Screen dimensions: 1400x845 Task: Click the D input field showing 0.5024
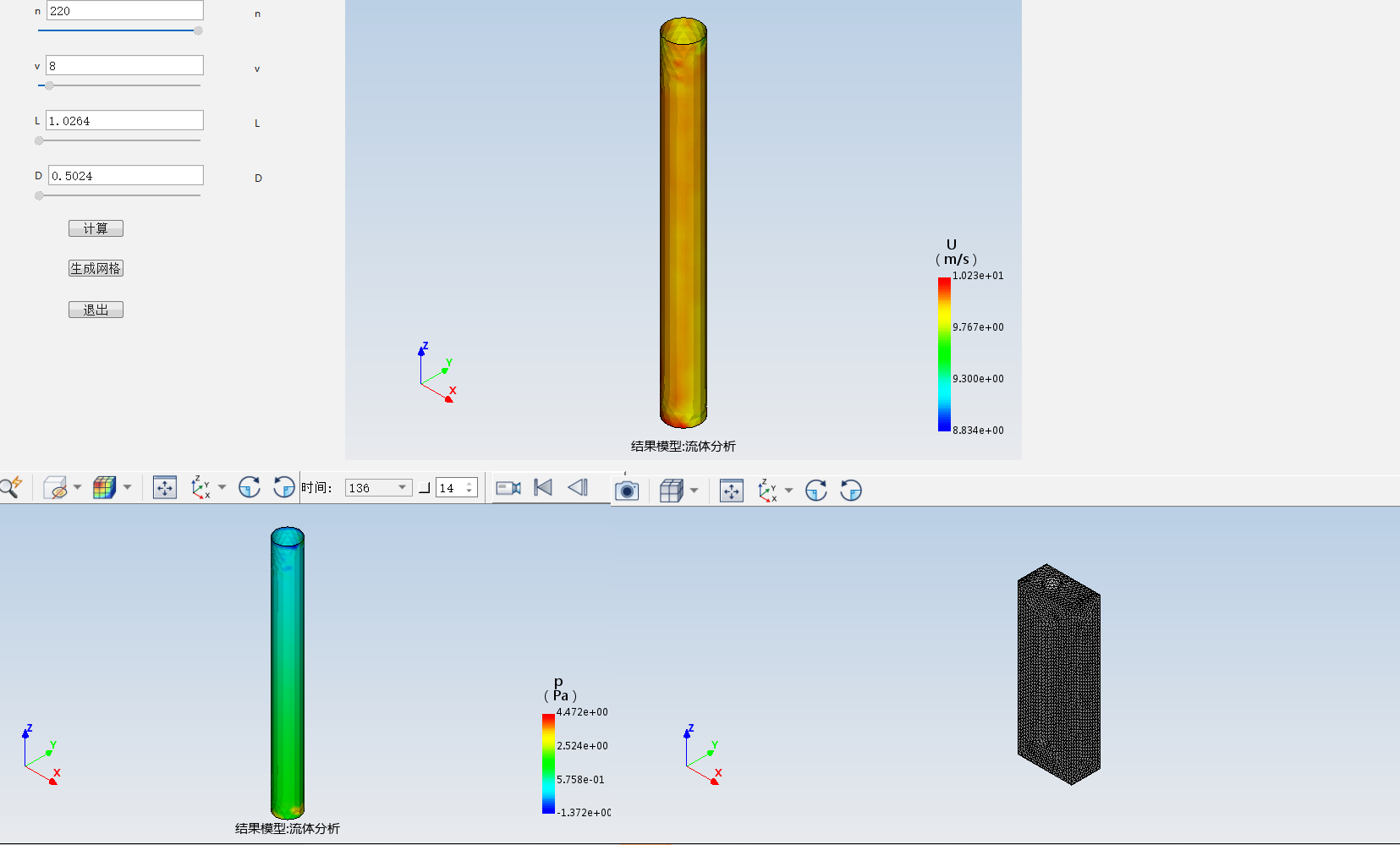[x=125, y=175]
